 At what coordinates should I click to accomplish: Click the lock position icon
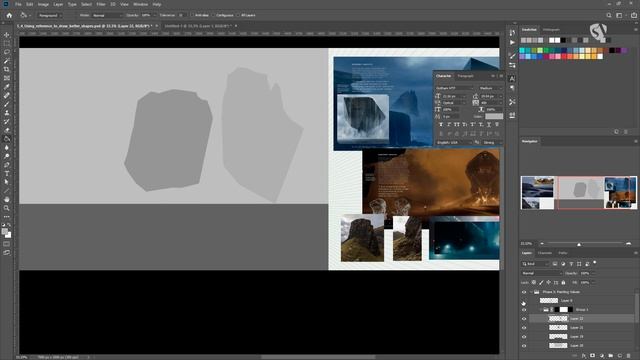point(549,282)
